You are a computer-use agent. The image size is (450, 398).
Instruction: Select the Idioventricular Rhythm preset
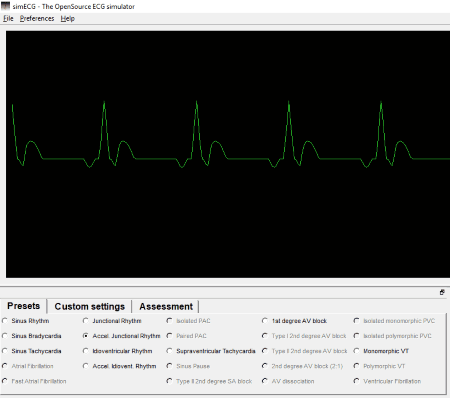click(x=117, y=351)
